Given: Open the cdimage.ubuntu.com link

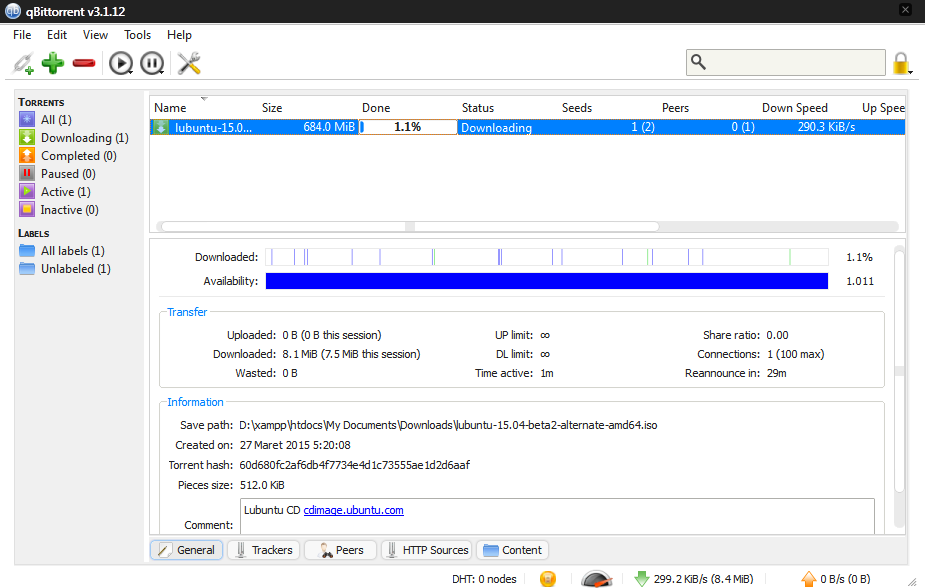Looking at the screenshot, I should (353, 510).
